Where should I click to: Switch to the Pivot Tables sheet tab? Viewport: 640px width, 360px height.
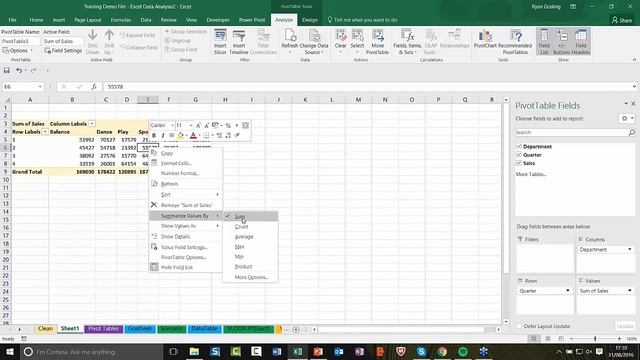point(103,329)
